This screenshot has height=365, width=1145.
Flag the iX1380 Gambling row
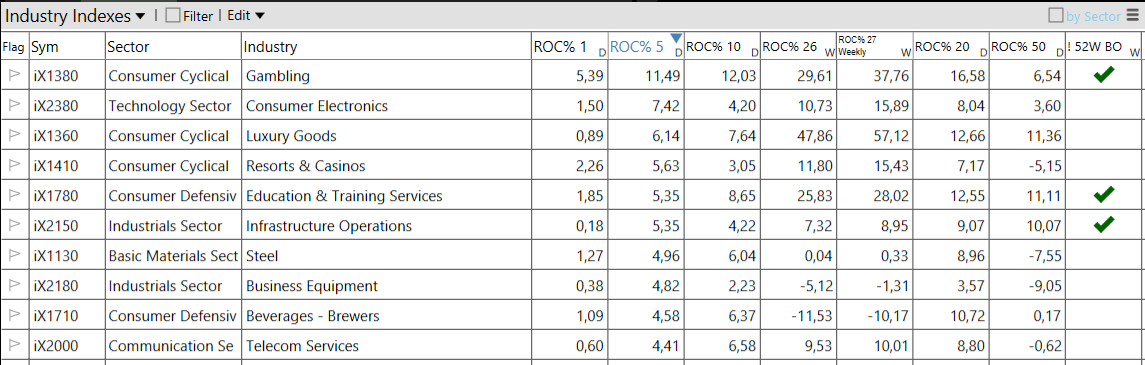(15, 75)
